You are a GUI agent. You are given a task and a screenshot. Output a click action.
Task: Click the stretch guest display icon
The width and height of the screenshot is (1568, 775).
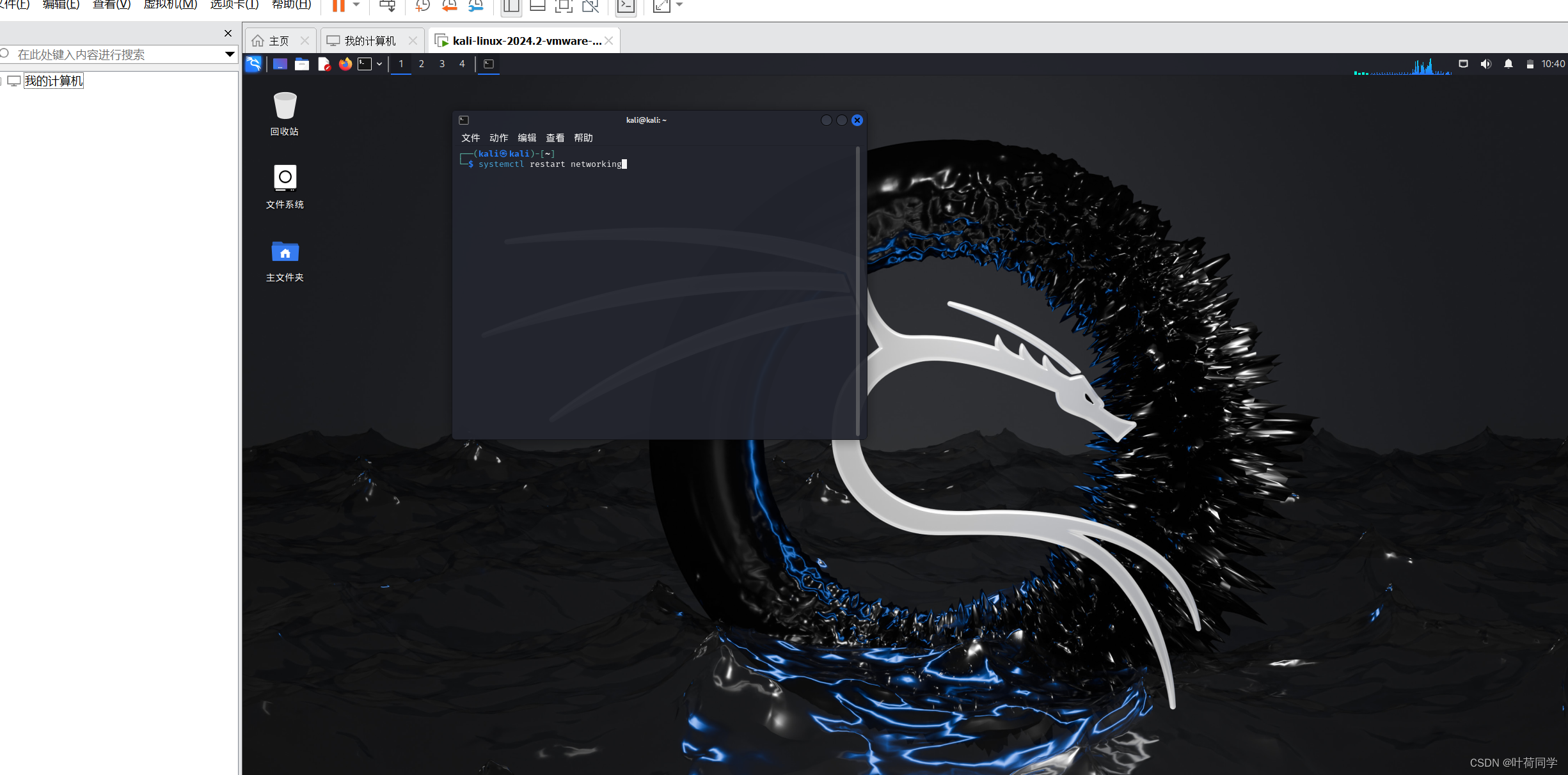[x=661, y=6]
